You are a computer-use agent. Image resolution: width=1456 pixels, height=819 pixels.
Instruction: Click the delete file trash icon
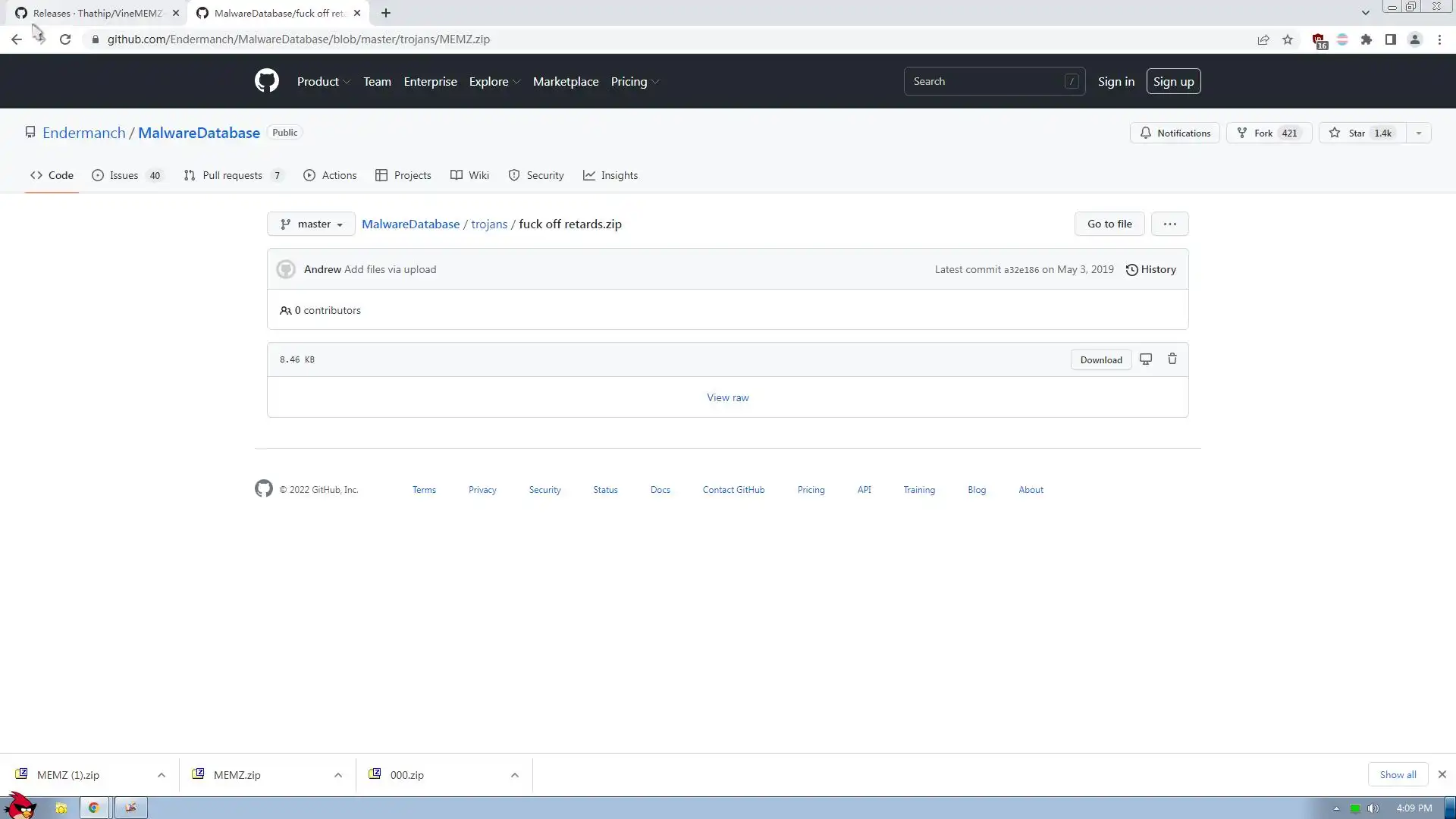click(1172, 359)
